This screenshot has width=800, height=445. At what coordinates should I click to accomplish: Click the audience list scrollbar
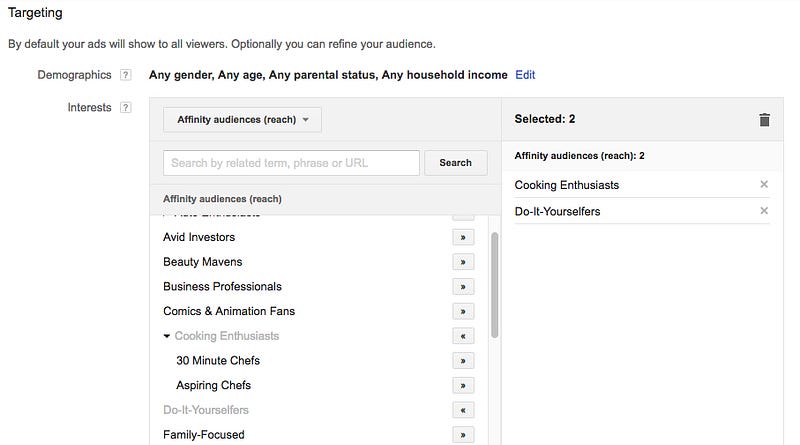tap(494, 285)
